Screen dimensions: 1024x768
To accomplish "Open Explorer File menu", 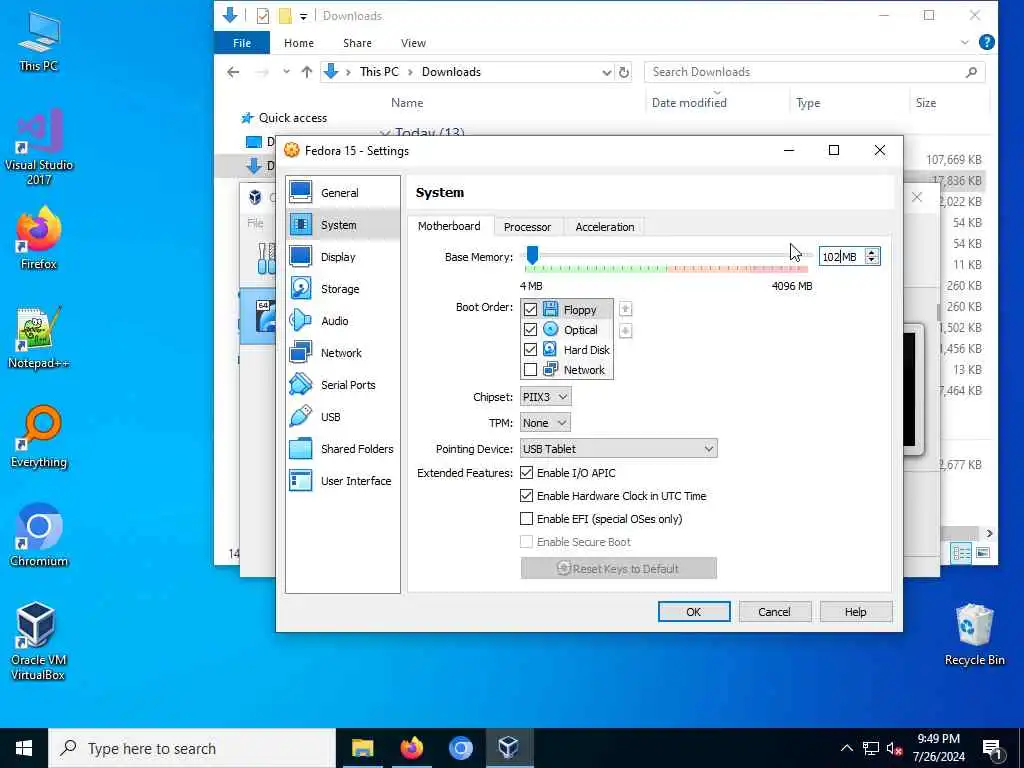I will [242, 43].
